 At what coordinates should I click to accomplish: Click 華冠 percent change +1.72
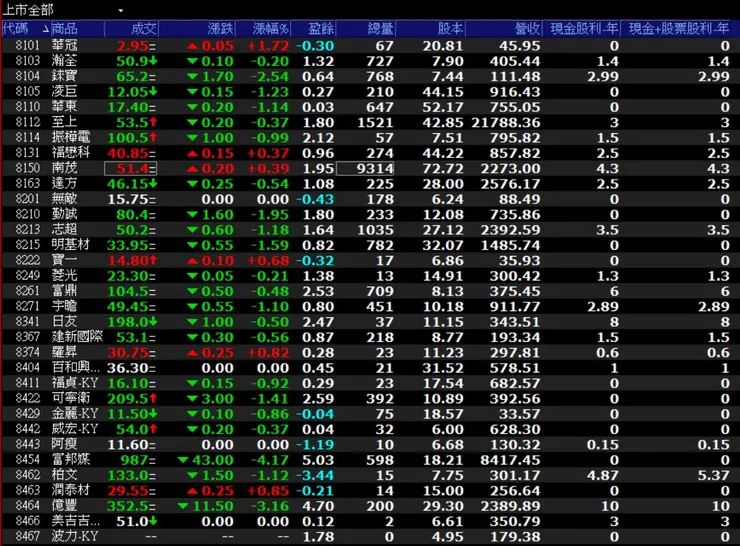268,46
